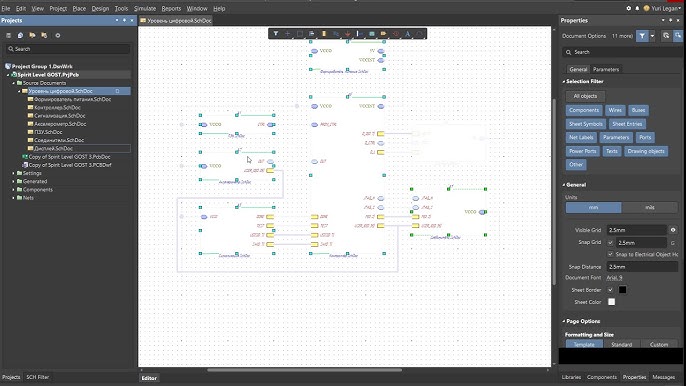Click the open project folder icon
The height and width of the screenshot is (386, 686).
(x=32, y=35)
